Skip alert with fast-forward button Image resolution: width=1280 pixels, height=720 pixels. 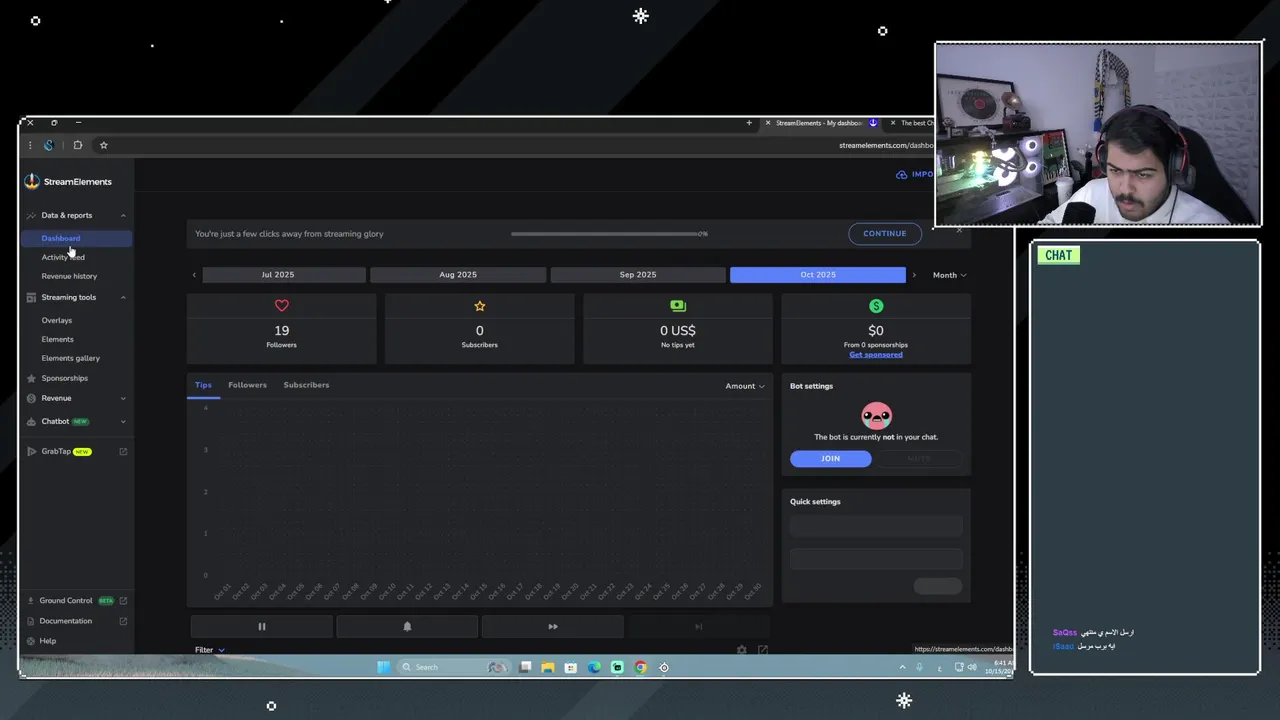point(553,626)
